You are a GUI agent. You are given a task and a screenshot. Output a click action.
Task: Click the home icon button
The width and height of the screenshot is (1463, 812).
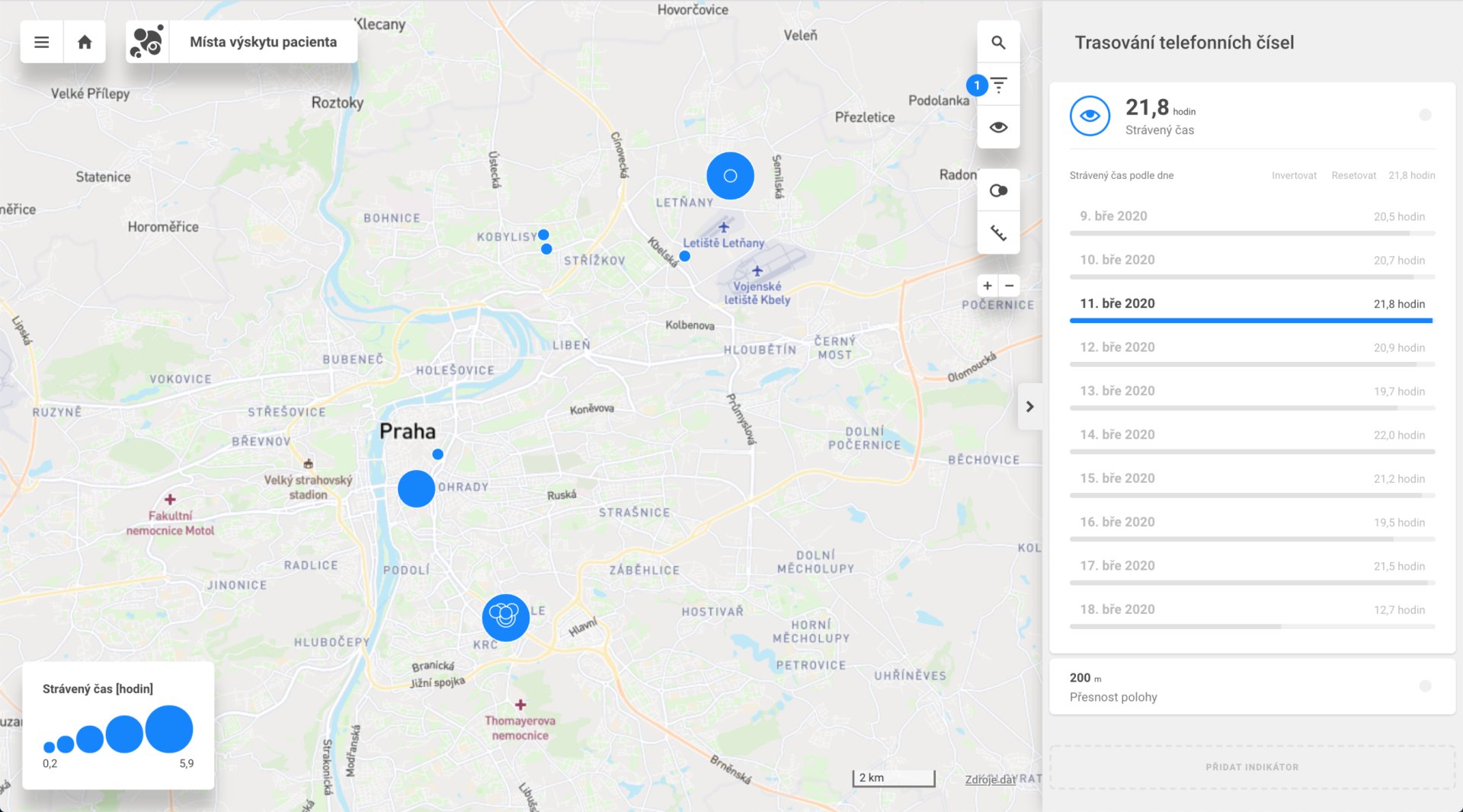(x=85, y=43)
